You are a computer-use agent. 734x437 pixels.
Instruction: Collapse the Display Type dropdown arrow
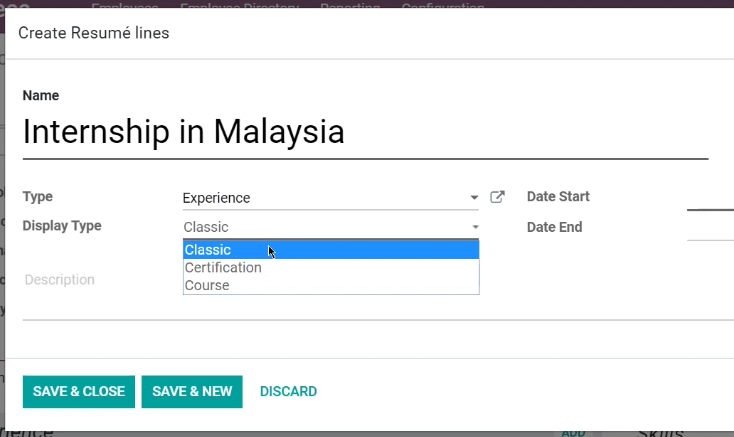[475, 227]
